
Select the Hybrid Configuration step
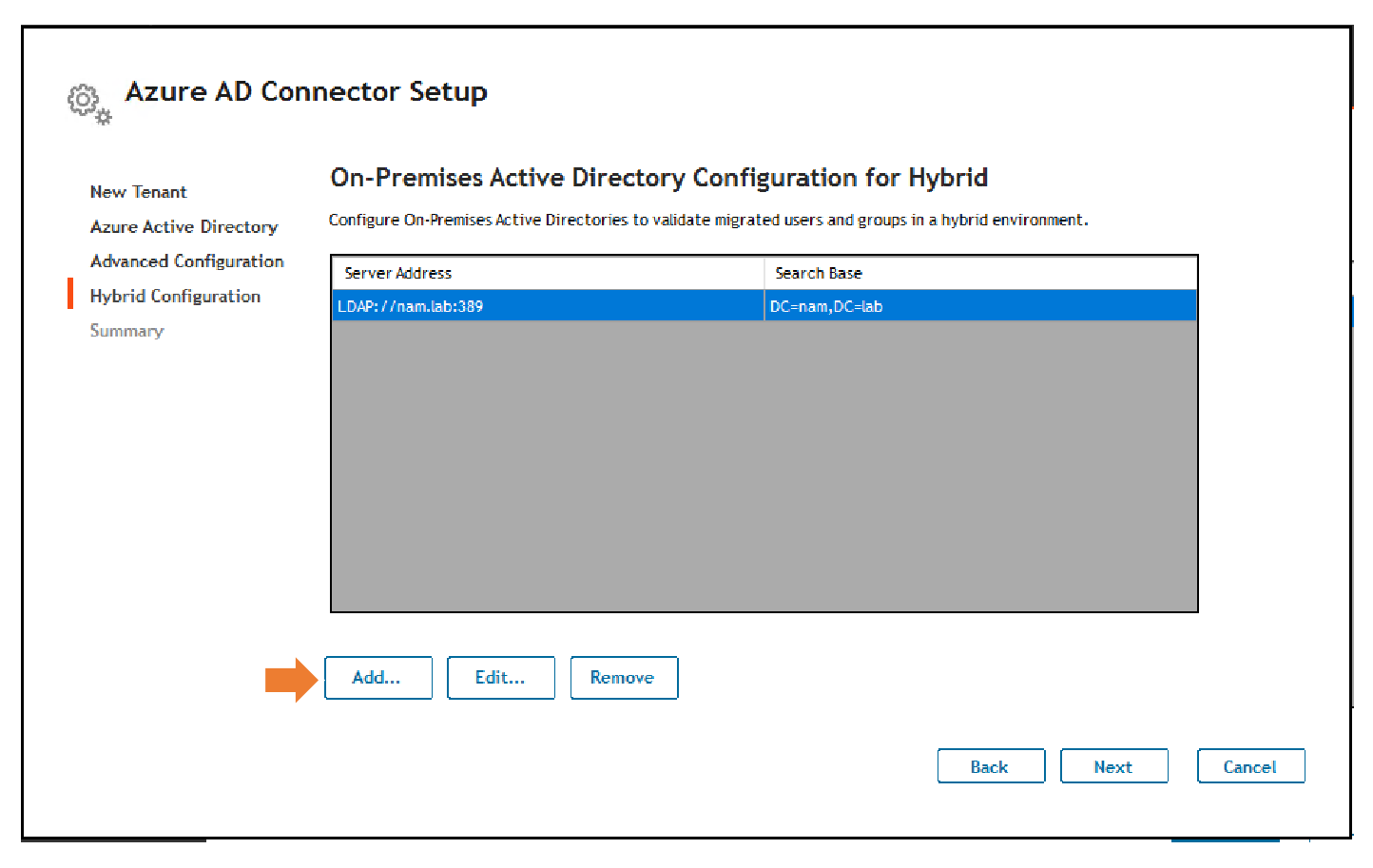coord(175,297)
